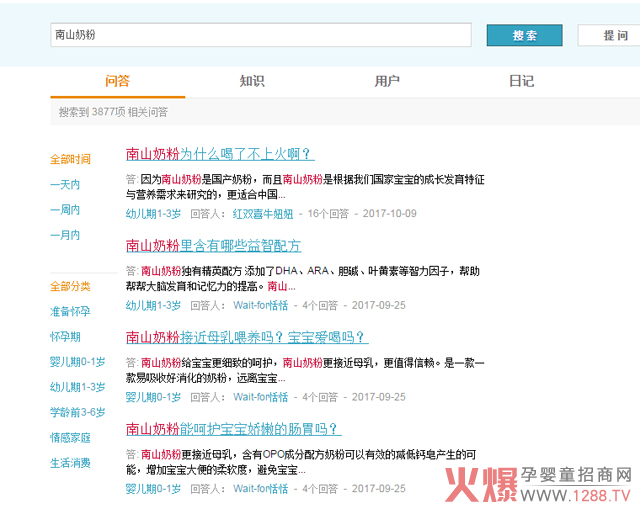Viewport: 640px width, 509px height.
Task: Click the answer snippet starting 南山奶粉更接近母乳，含有OPO
Action: (301, 462)
